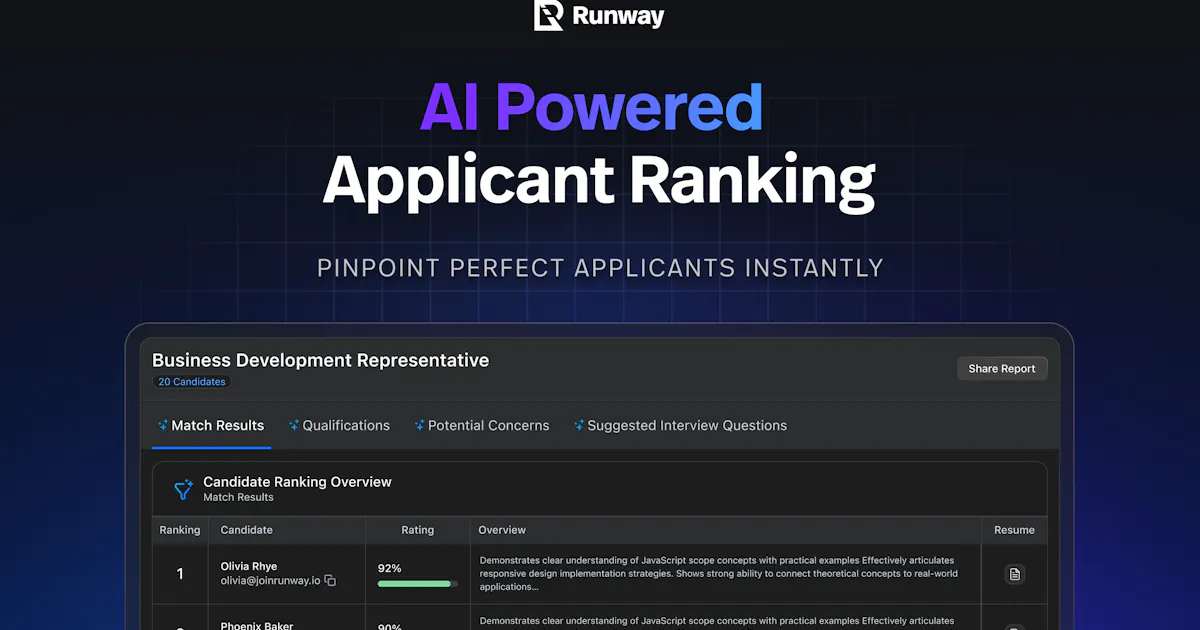The image size is (1200, 630).
Task: Open the Potential Concerns tab
Action: [482, 426]
